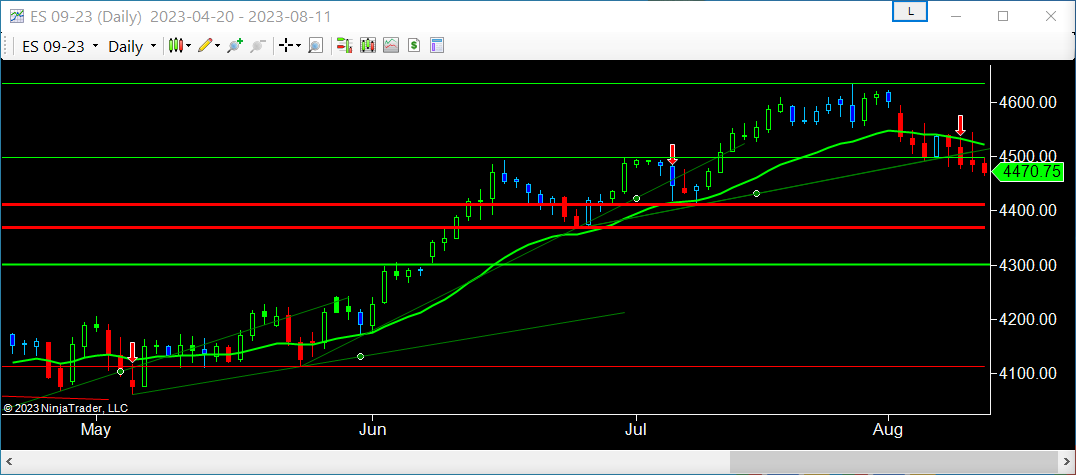Click the zoom out magnifier icon
Image resolution: width=1076 pixels, height=475 pixels.
click(x=258, y=46)
